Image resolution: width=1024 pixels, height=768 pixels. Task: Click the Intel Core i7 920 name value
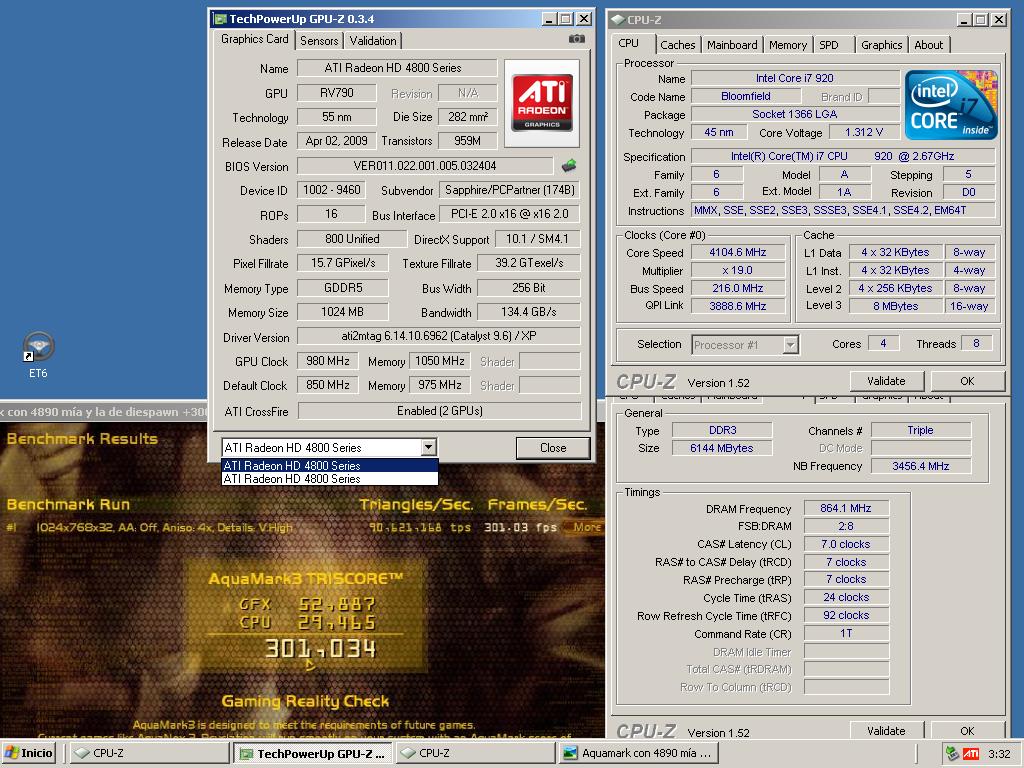pos(795,78)
